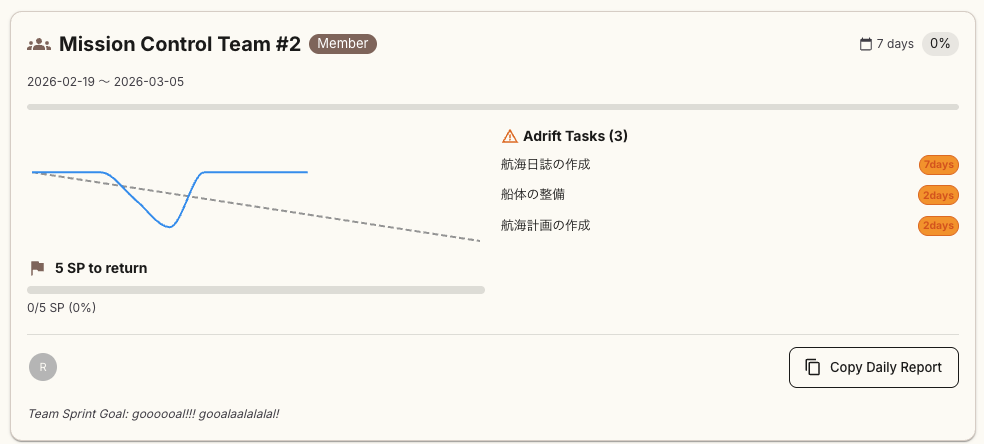Click the calendar icon beside 7 days
This screenshot has width=984, height=444.
tap(866, 44)
